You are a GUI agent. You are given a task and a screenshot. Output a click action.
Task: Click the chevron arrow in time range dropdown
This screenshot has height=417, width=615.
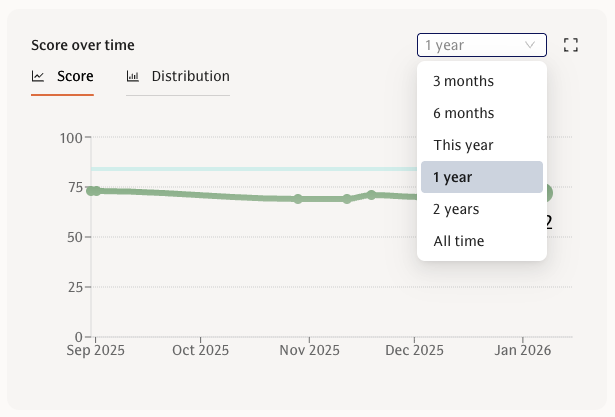click(x=530, y=45)
